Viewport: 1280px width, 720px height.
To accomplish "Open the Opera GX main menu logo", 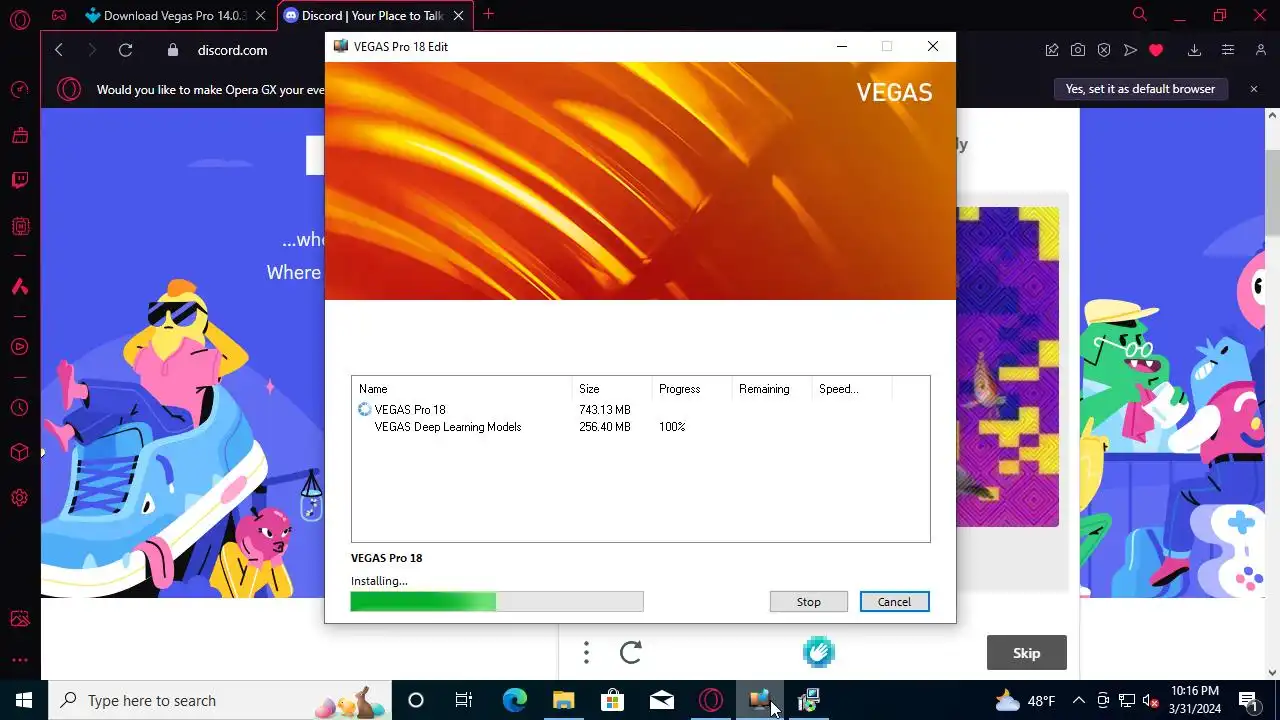I will click(19, 19).
